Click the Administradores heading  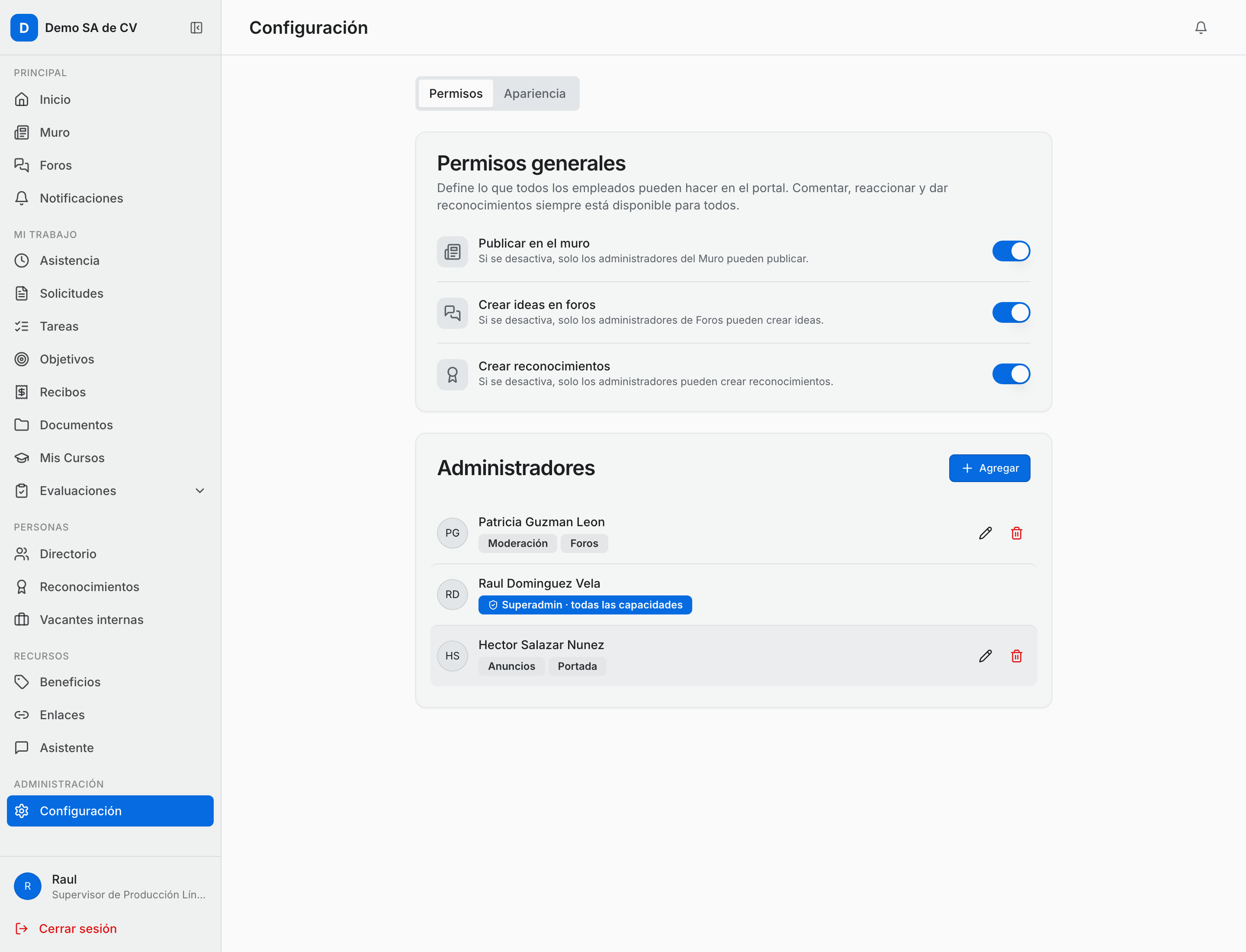(516, 468)
